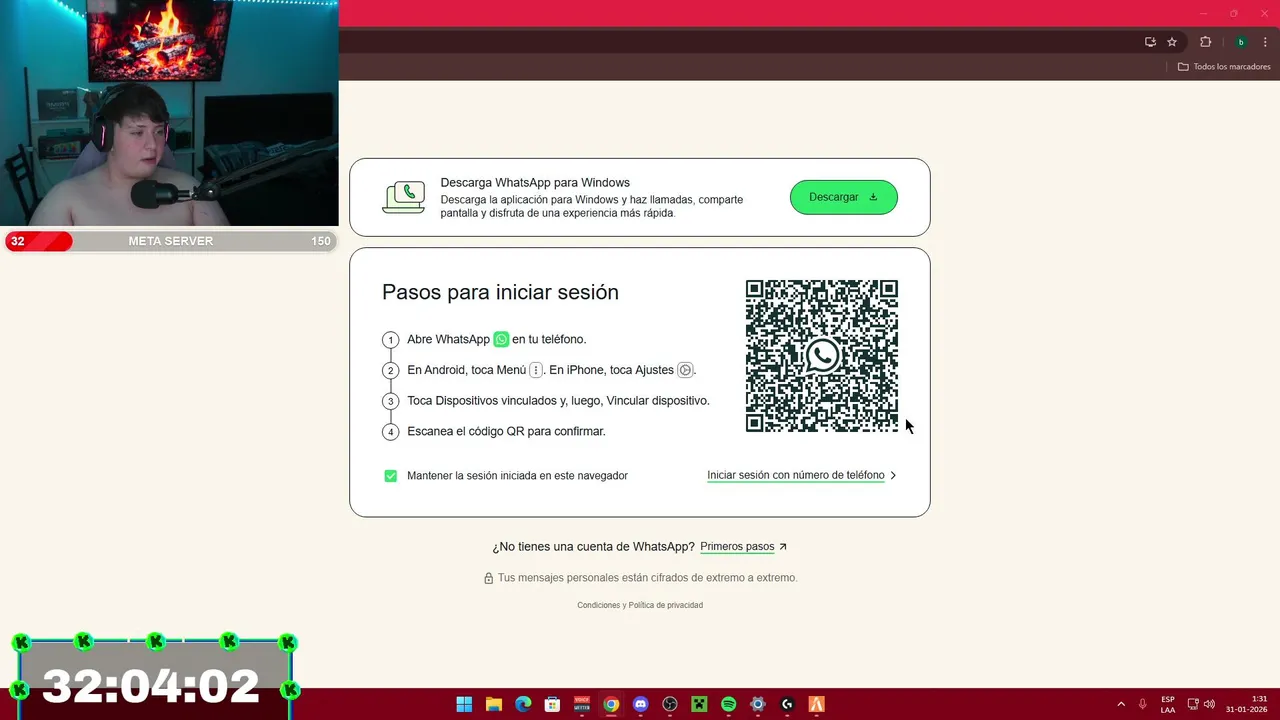Click 'Toca Dispositivos vinculados' step text

tap(558, 400)
